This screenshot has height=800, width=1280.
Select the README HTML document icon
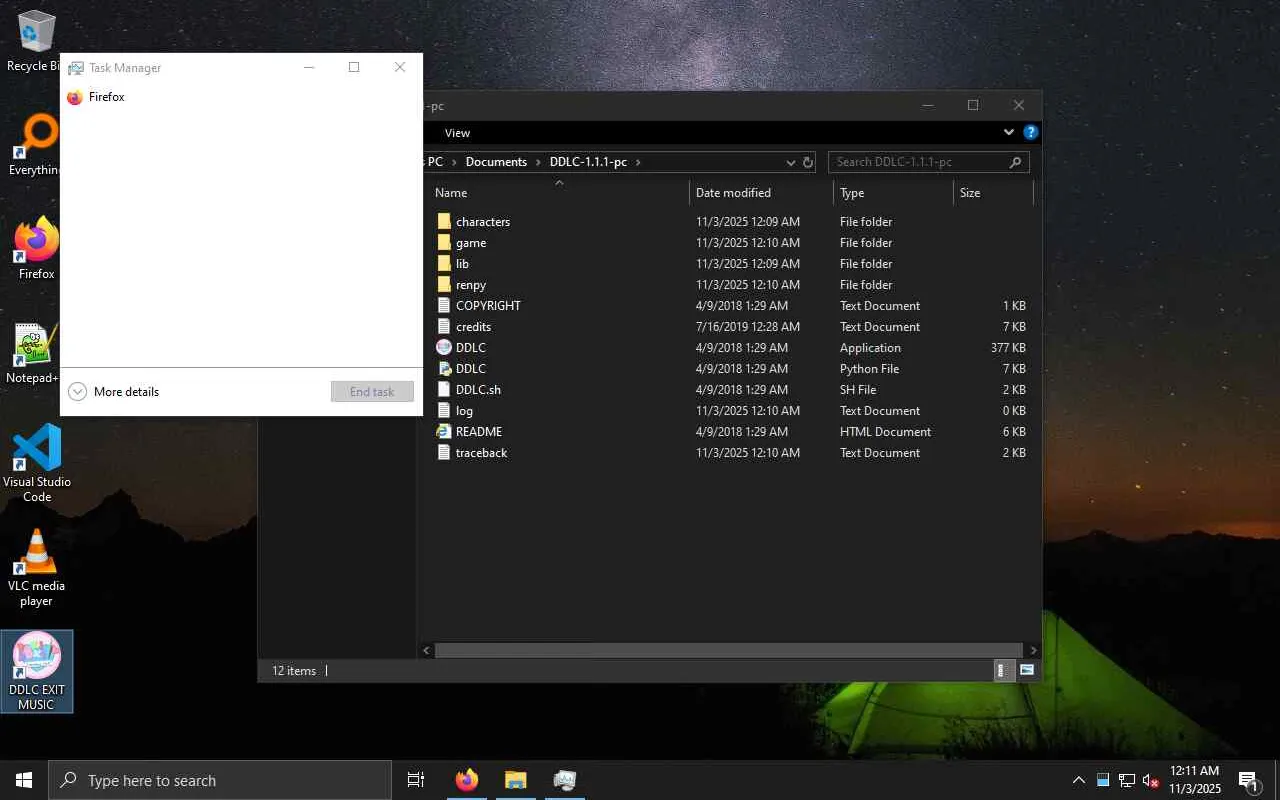click(x=444, y=431)
